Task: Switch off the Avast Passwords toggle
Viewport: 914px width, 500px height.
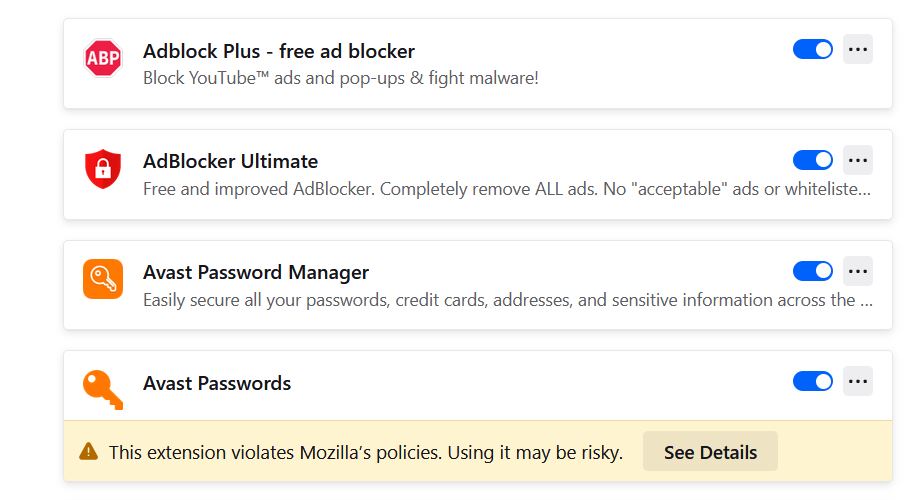Action: tap(813, 381)
